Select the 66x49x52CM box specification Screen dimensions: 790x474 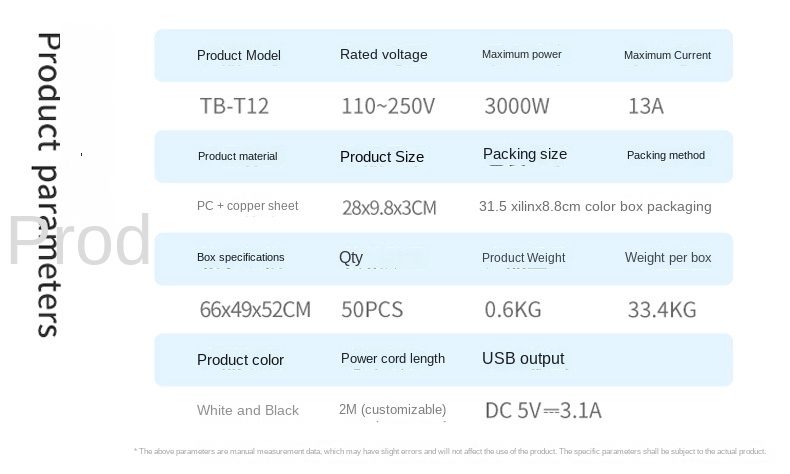click(255, 310)
